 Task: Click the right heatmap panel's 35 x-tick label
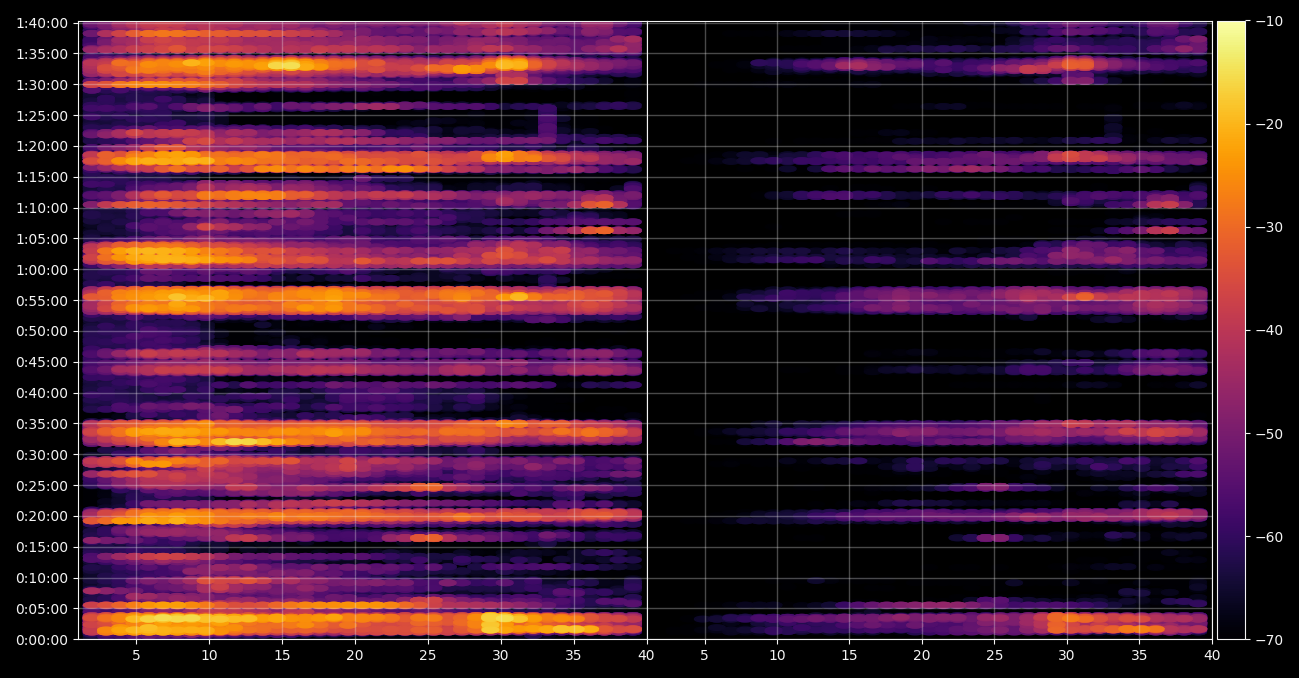[x=1139, y=656]
